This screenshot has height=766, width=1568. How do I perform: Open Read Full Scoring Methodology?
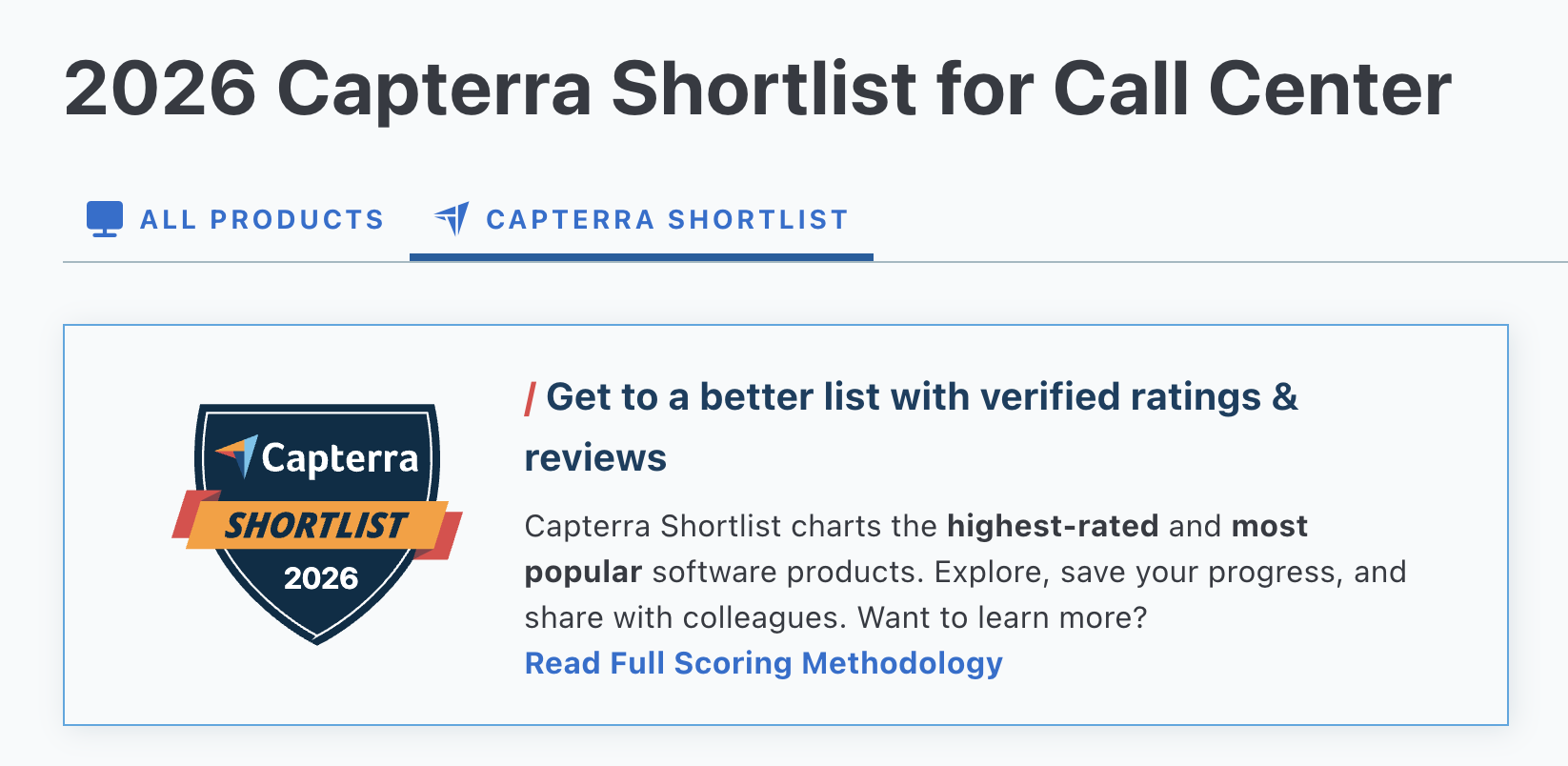point(762,662)
